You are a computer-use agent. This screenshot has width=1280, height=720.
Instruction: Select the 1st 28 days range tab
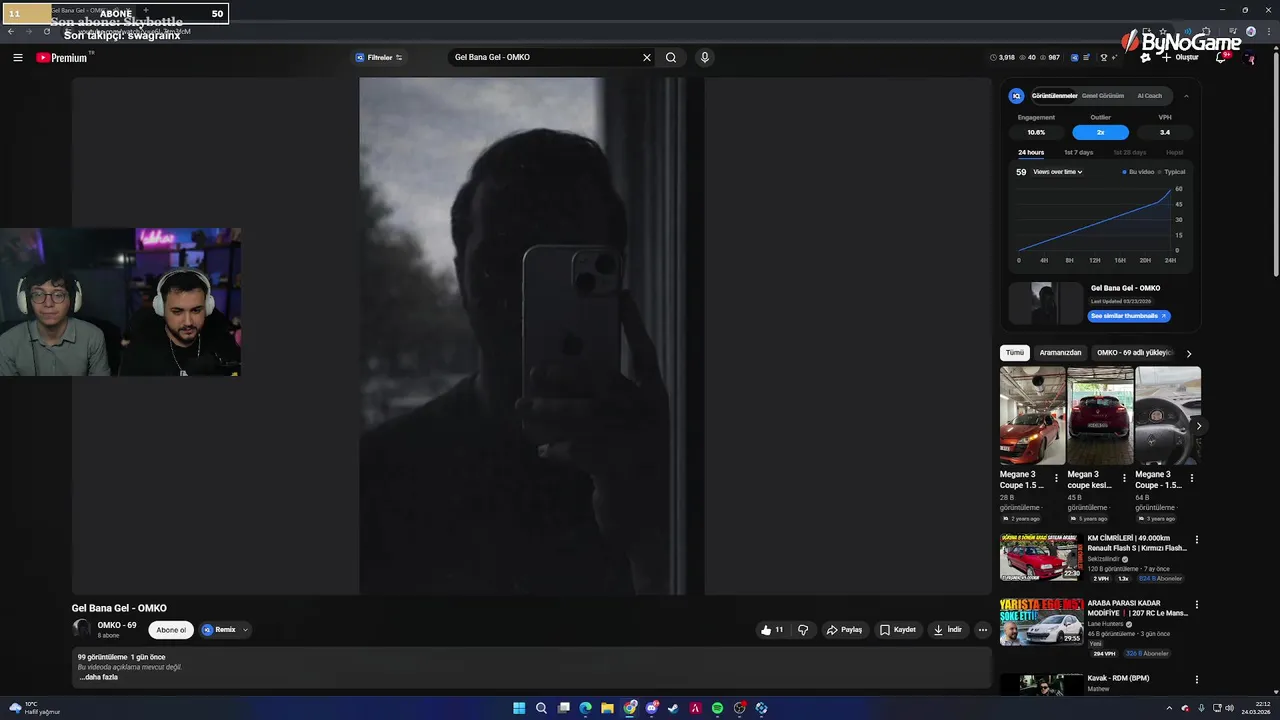[x=1130, y=152]
